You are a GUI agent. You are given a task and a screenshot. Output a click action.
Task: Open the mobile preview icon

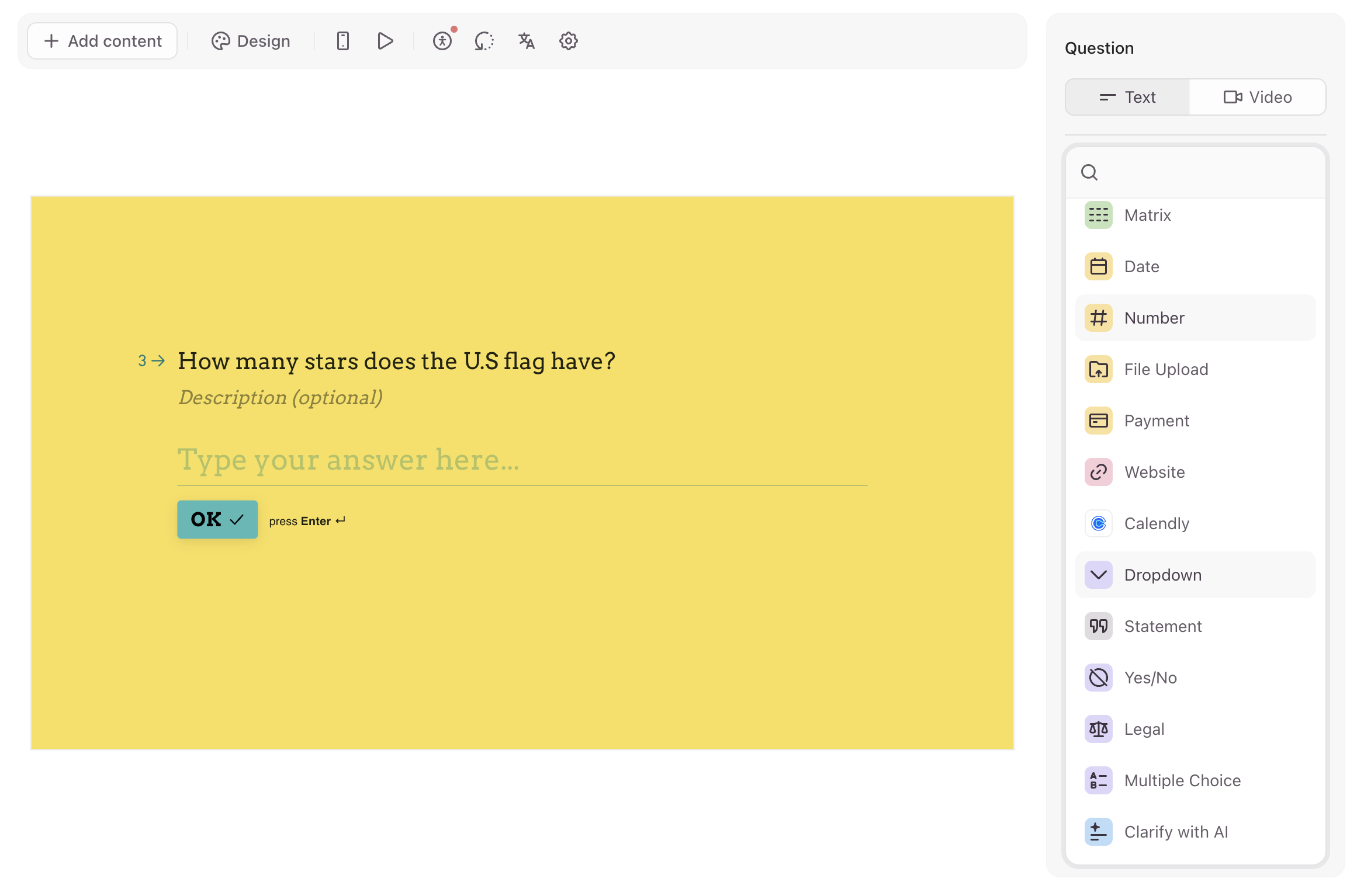[343, 41]
